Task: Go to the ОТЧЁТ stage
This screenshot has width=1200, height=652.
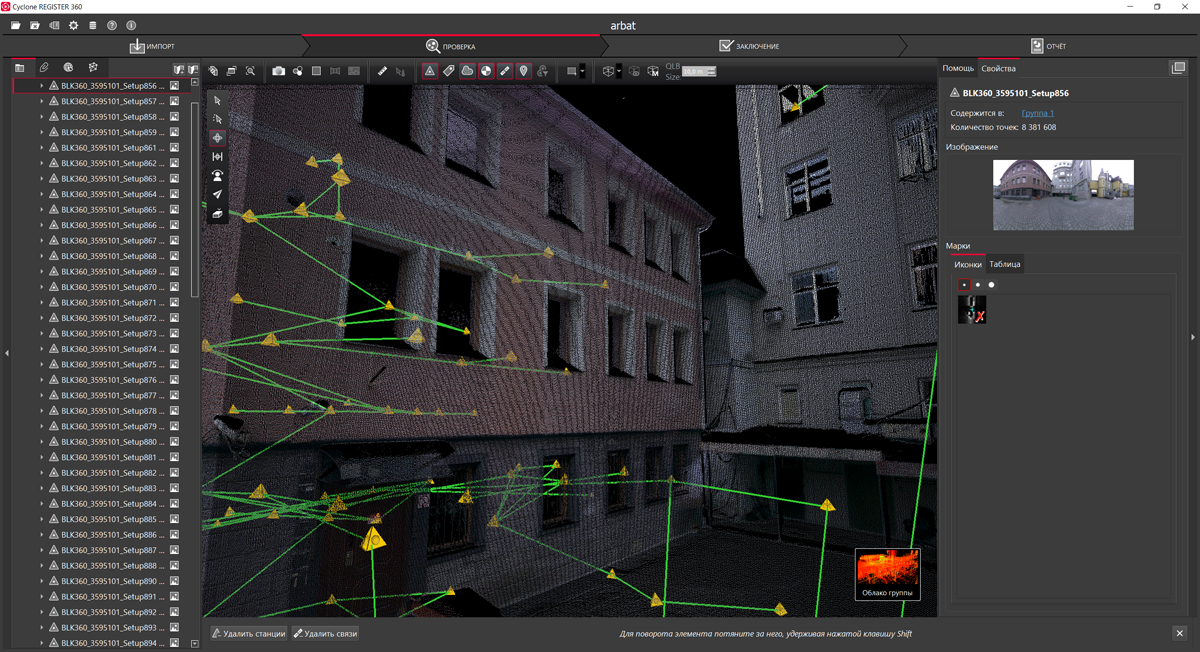Action: 1049,46
